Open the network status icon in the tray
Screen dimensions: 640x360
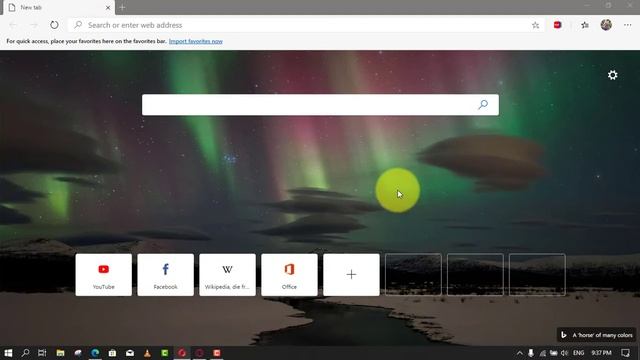point(542,353)
